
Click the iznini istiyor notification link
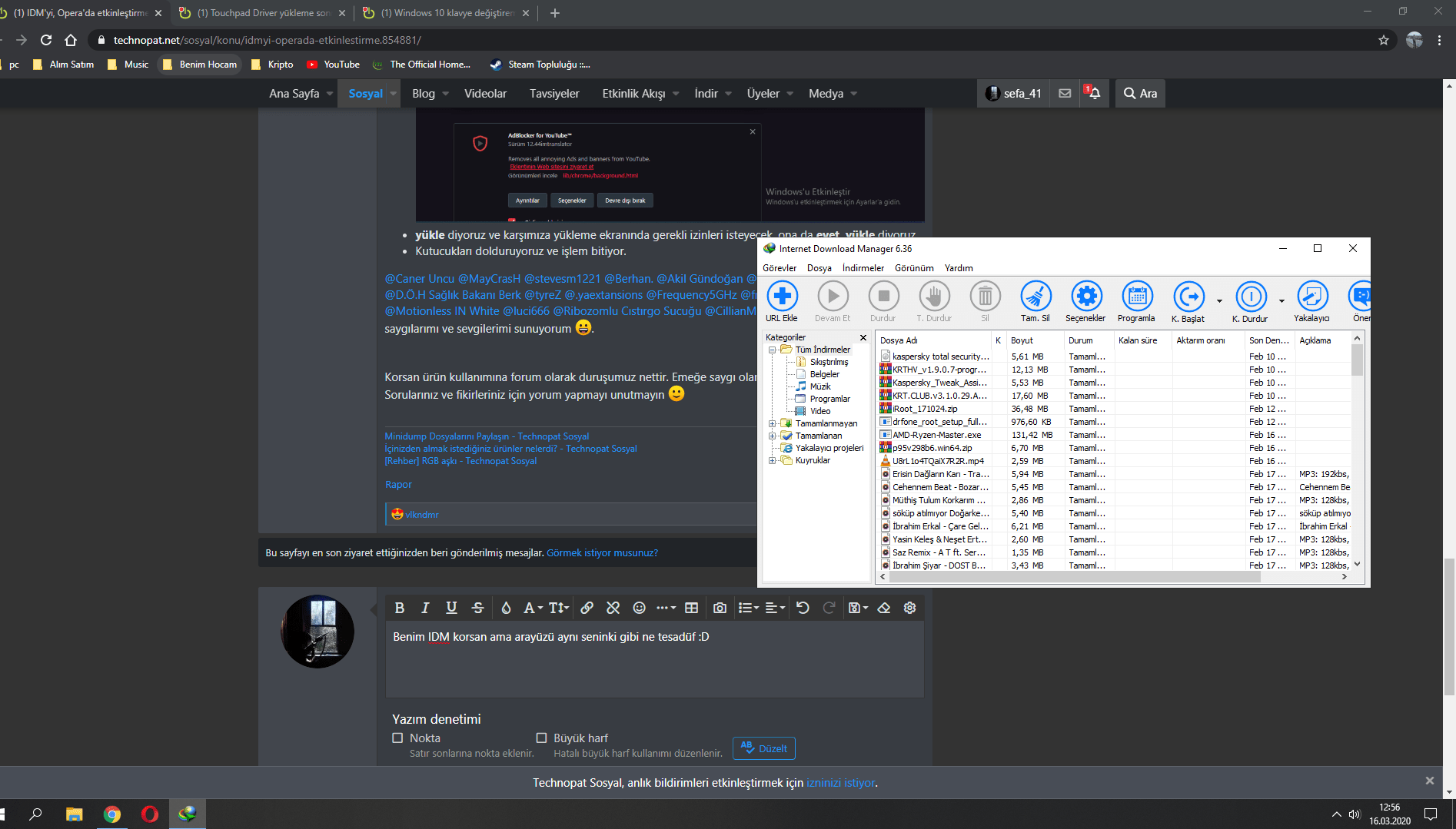[840, 782]
